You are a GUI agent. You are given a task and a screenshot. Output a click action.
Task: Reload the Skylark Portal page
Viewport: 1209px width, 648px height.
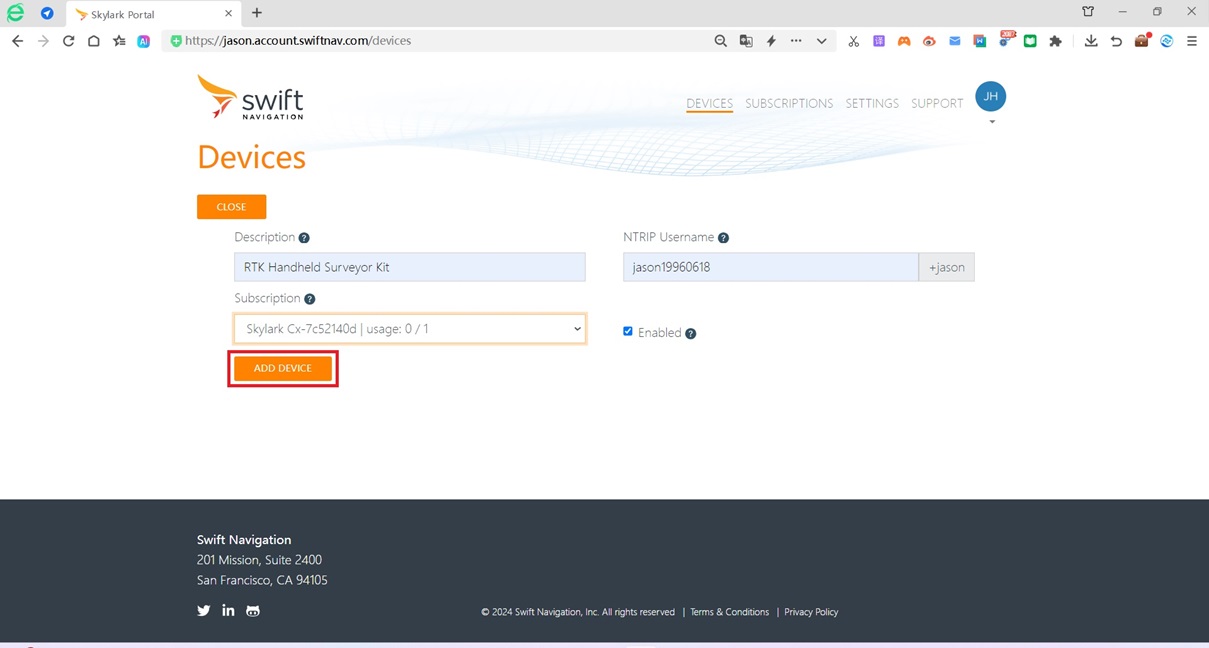click(68, 41)
